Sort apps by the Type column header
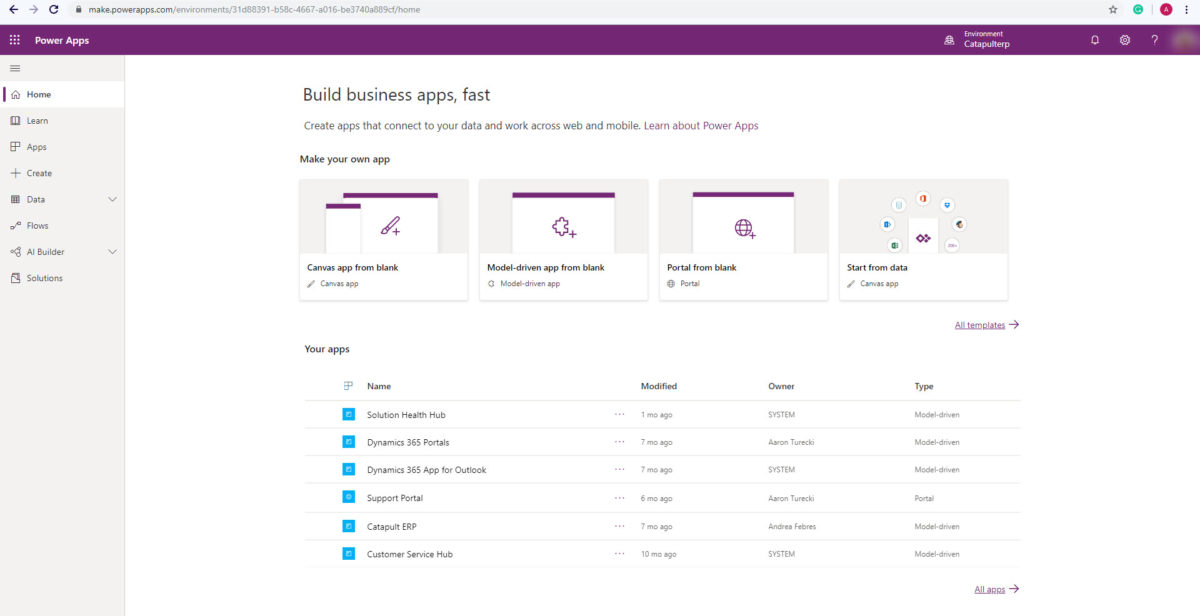Viewport: 1200px width, 616px height. pyautogui.click(x=924, y=386)
